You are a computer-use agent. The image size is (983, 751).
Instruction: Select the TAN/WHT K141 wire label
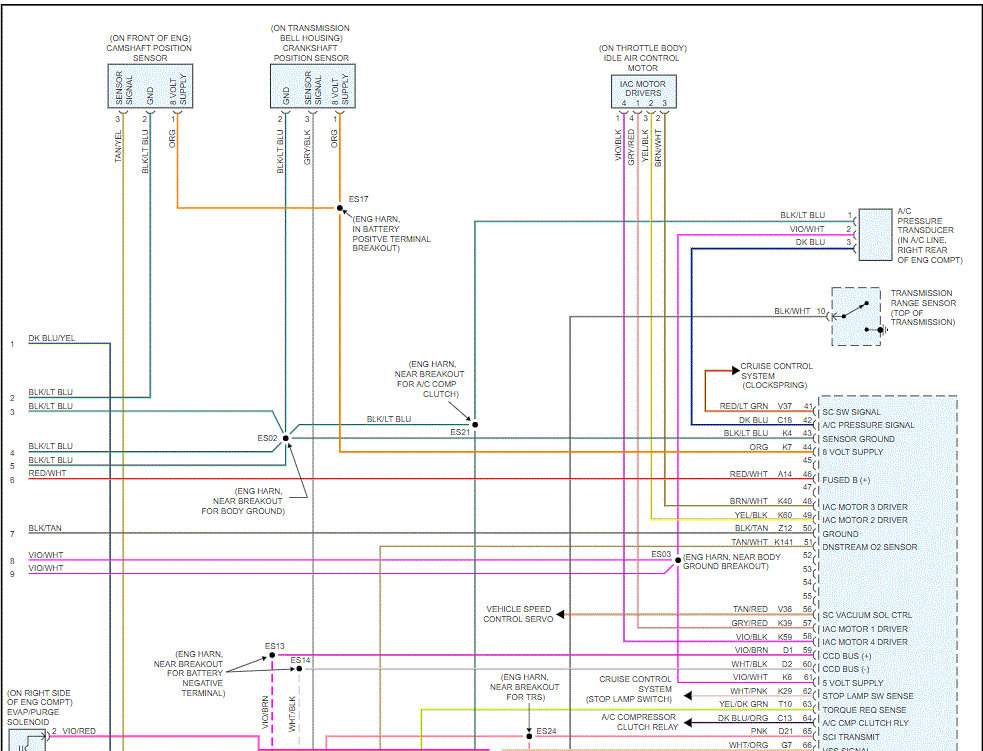coord(763,542)
